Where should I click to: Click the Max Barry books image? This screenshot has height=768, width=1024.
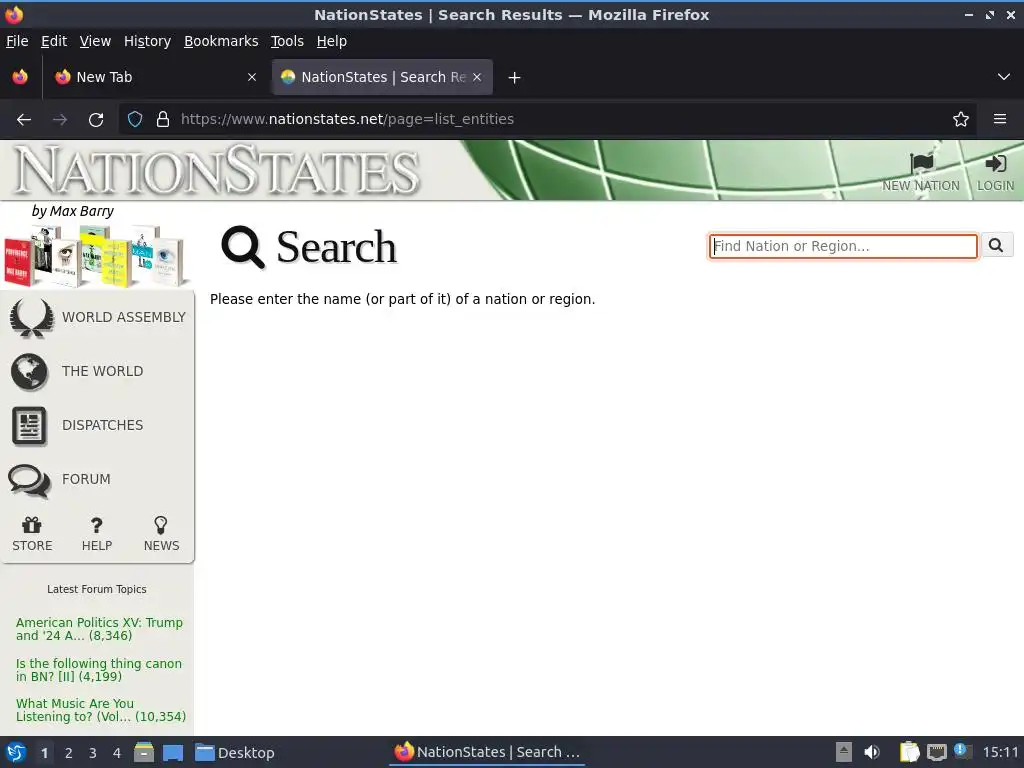coord(95,255)
